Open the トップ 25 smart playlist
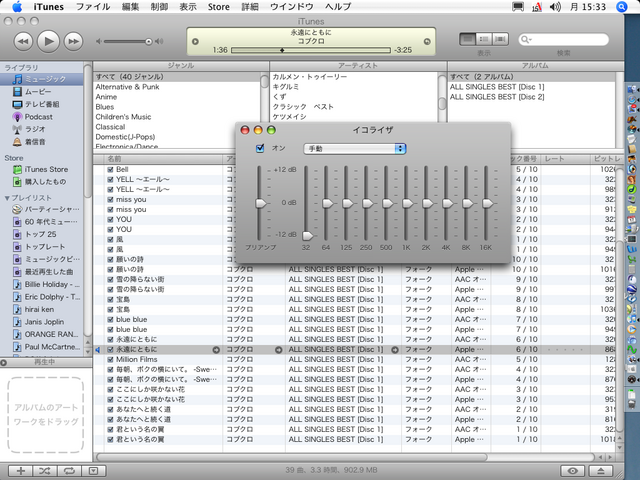This screenshot has width=640, height=480. pyautogui.click(x=41, y=234)
